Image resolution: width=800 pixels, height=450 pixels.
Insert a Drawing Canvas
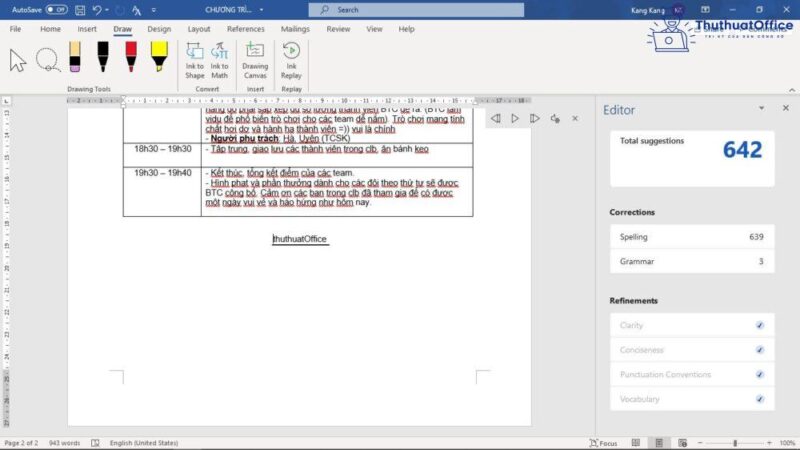[255, 60]
